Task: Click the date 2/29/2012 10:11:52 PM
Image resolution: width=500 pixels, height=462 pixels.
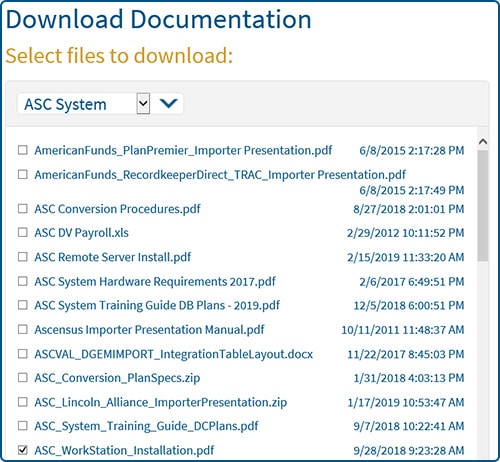Action: click(x=406, y=233)
